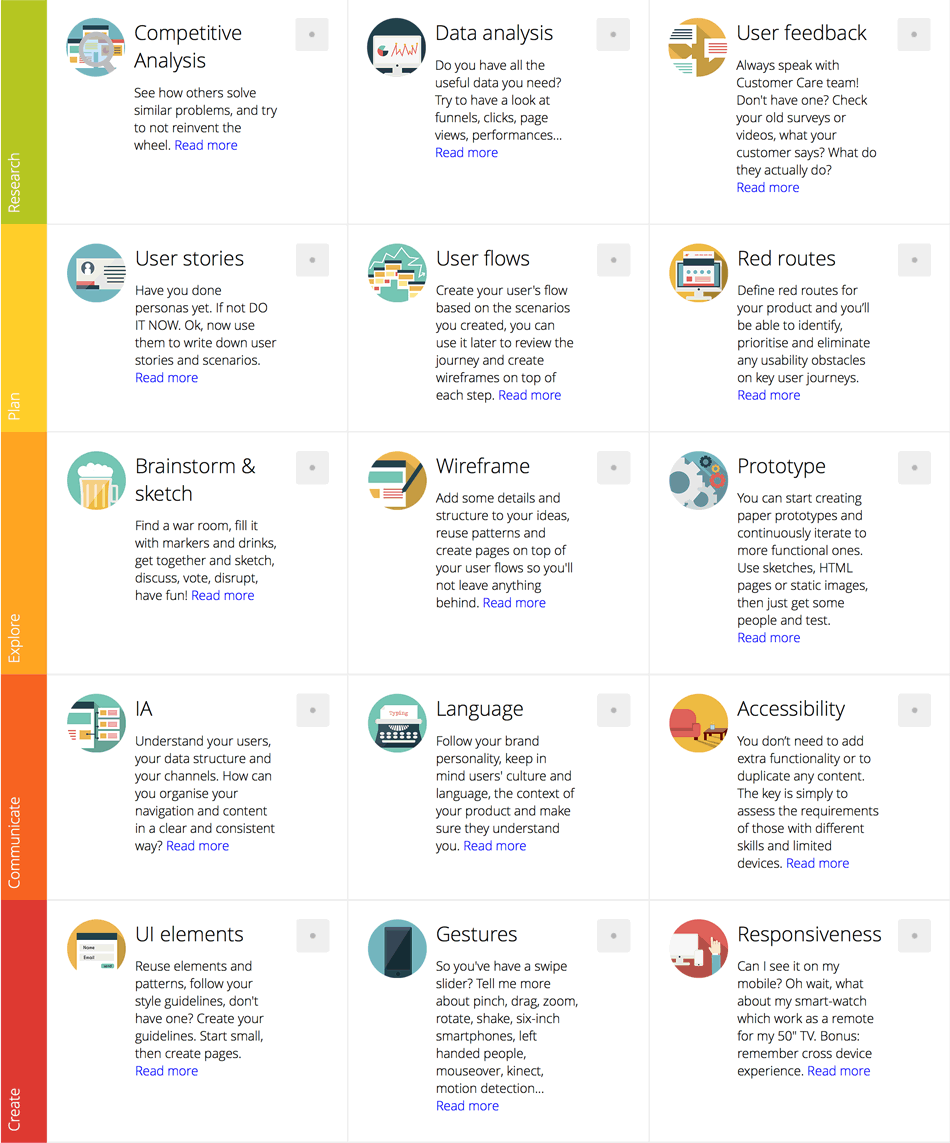Click the Language typewriter icon
950x1143 pixels.
coord(397,723)
